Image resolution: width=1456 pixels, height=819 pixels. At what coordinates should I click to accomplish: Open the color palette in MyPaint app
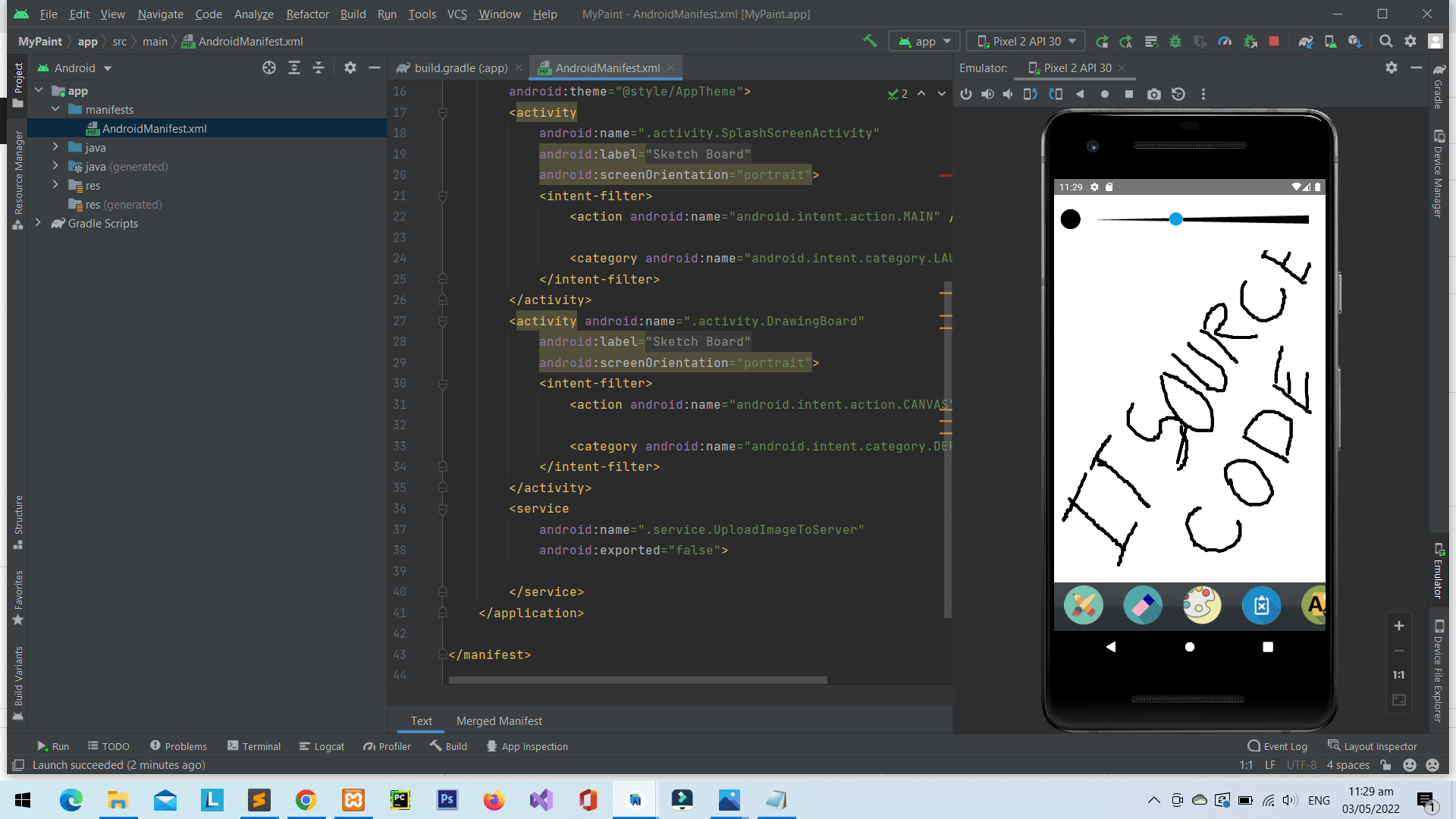[x=1202, y=605]
